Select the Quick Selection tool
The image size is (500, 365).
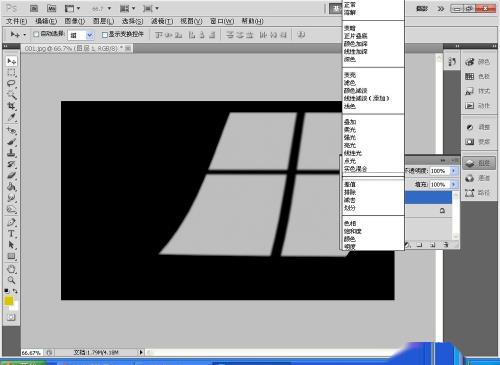point(11,95)
